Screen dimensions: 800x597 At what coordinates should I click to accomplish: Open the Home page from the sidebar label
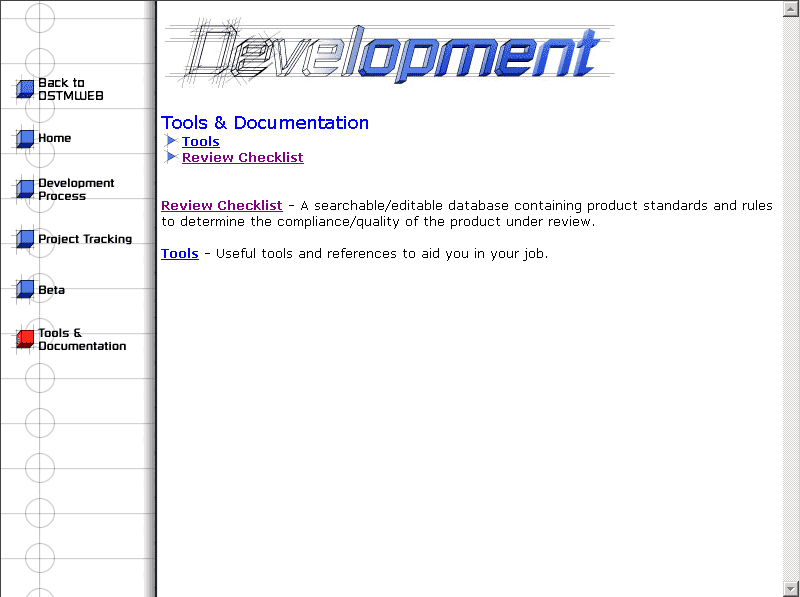click(55, 138)
